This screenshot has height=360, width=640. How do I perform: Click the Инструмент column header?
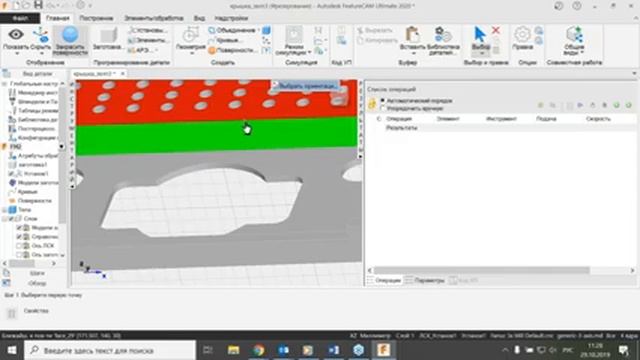pos(502,119)
